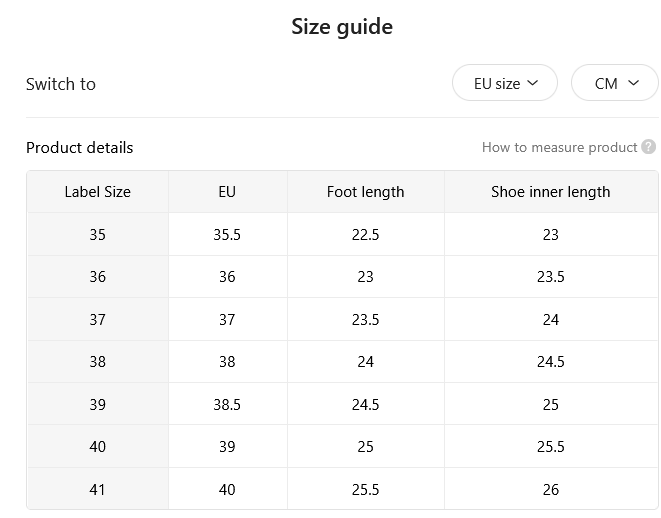
Task: Open the CM unit dropdown
Action: pos(615,83)
